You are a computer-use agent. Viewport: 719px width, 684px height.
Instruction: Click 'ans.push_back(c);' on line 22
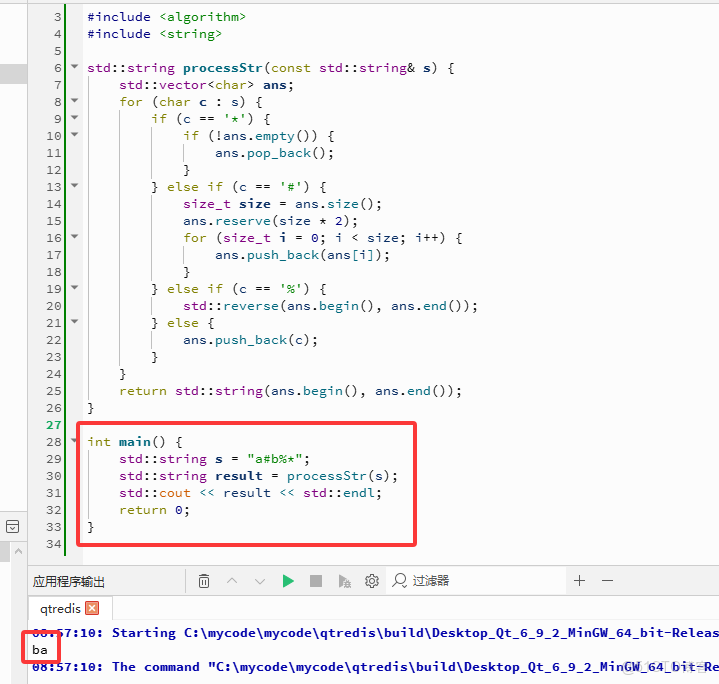click(x=250, y=340)
